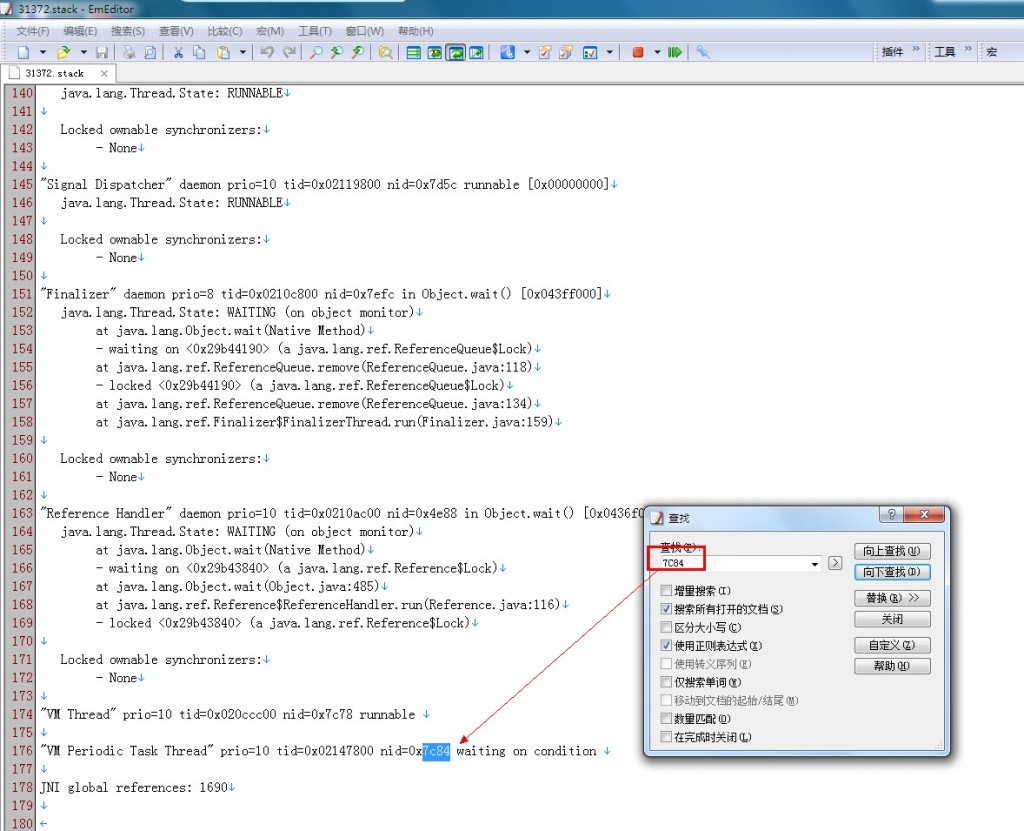Open the 宏(M) menu
This screenshot has width=1024, height=831.
[270, 31]
